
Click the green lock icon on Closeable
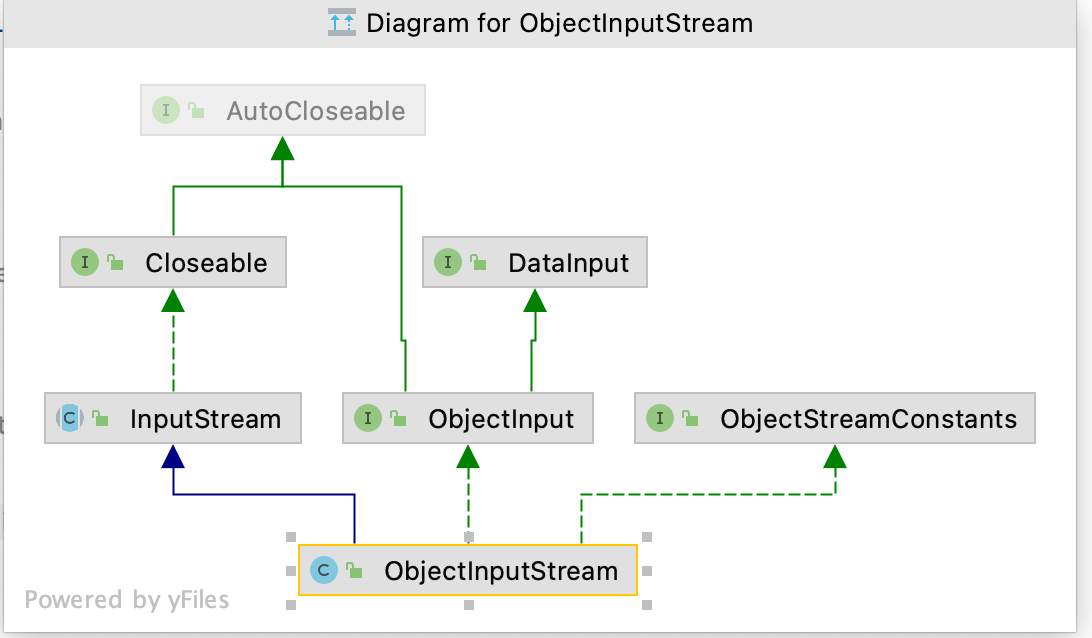coord(115,263)
